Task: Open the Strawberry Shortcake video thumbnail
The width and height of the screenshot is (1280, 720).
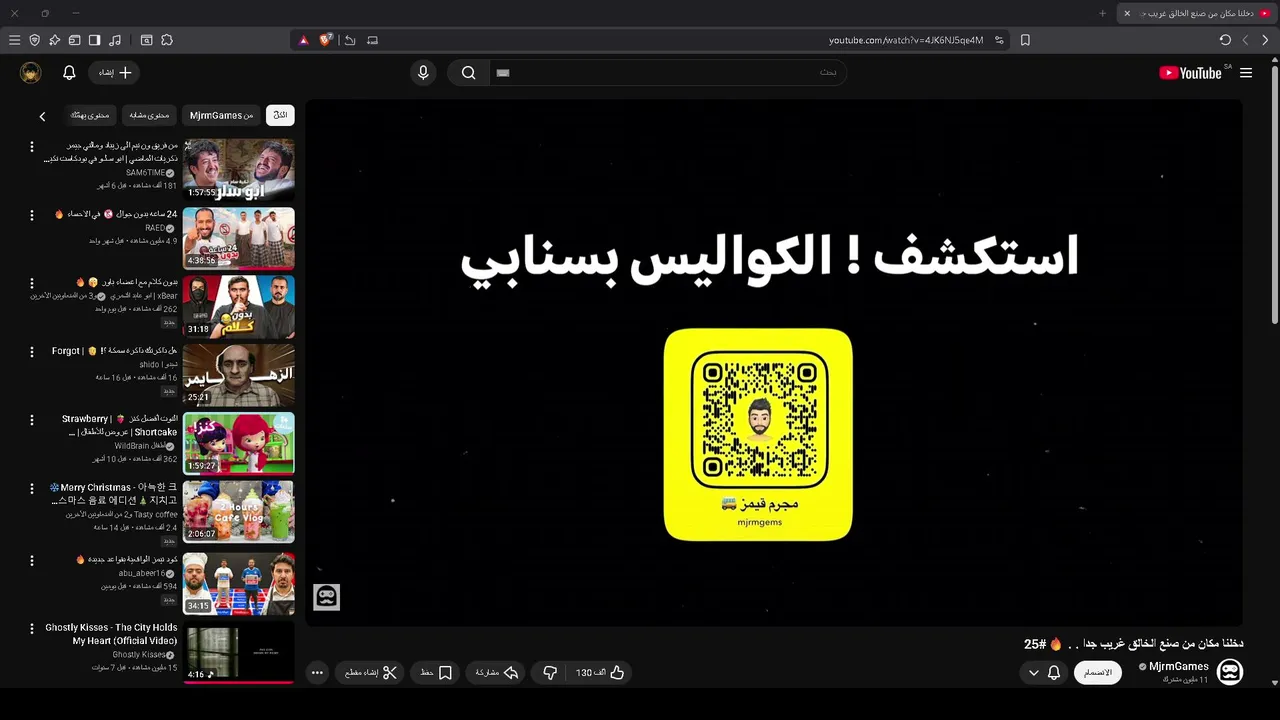Action: tap(239, 443)
